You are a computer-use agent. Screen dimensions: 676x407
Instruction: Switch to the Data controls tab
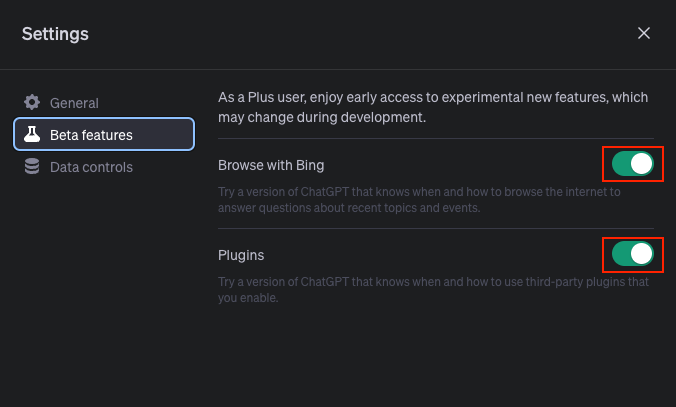[104, 166]
